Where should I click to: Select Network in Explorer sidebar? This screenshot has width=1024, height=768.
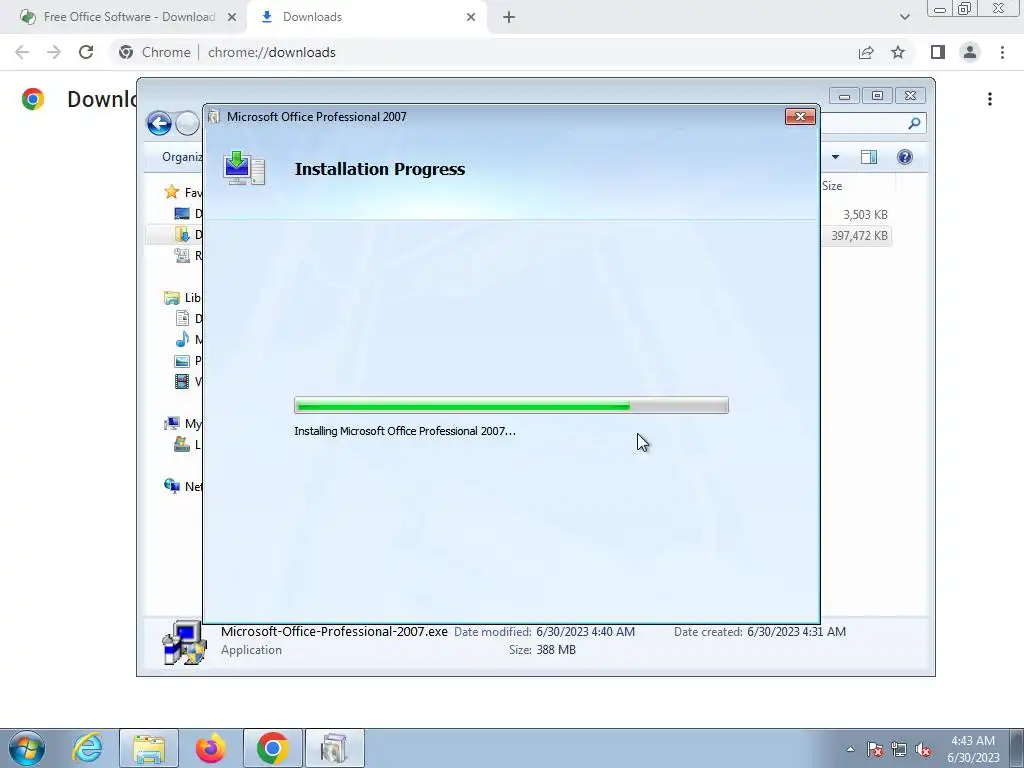[x=183, y=487]
